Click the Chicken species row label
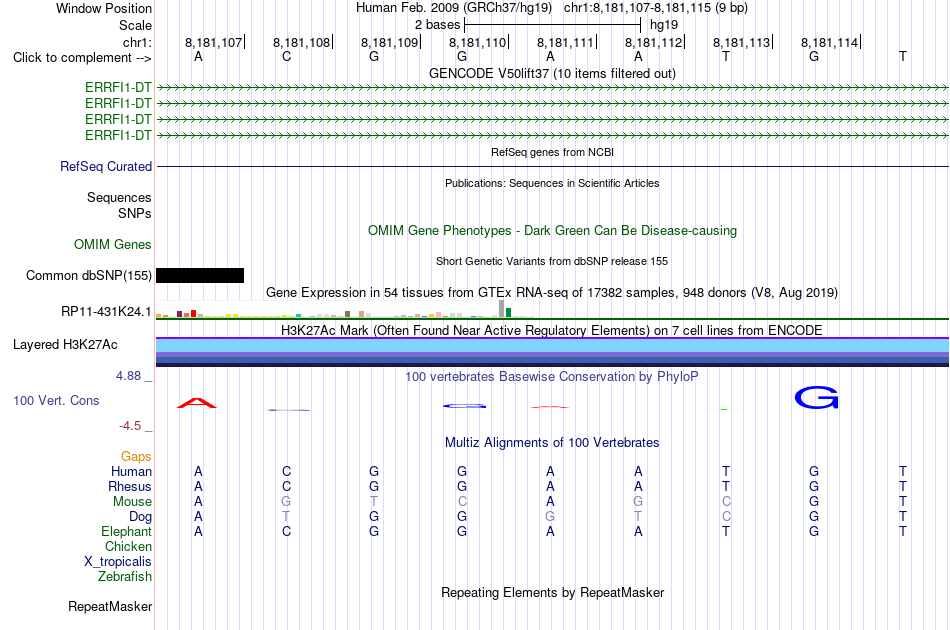950x630 pixels. (128, 546)
